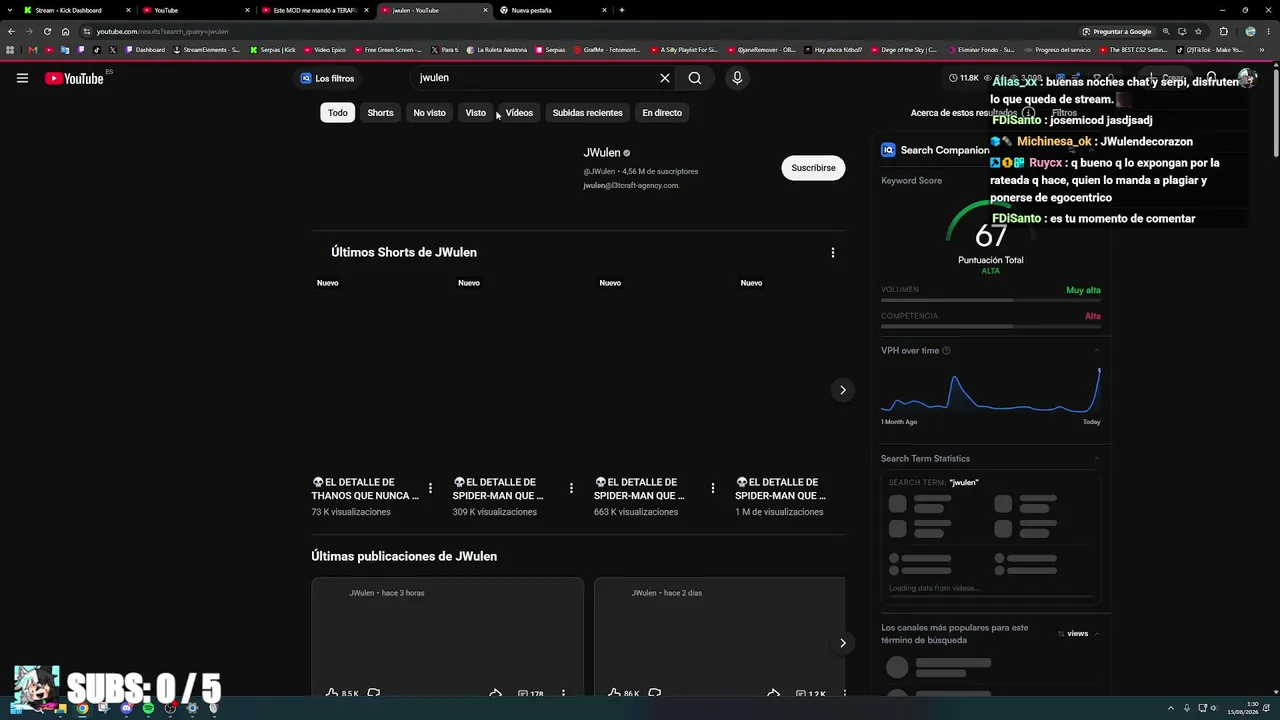Open a new browser tab
Image resolution: width=1280 pixels, height=720 pixels.
coord(622,10)
